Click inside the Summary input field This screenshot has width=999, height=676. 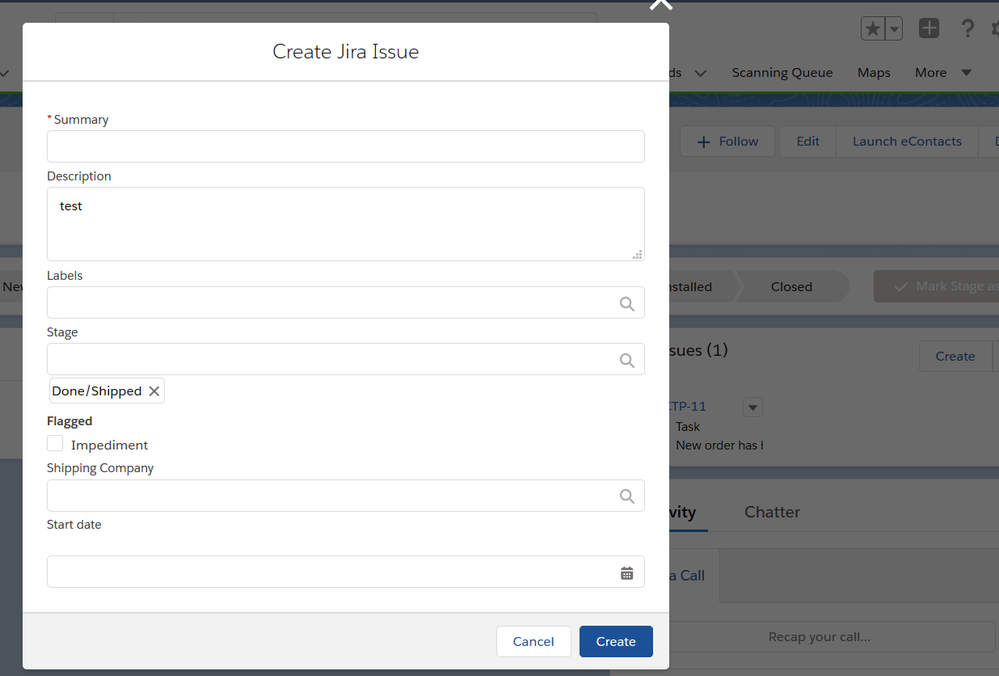(345, 146)
